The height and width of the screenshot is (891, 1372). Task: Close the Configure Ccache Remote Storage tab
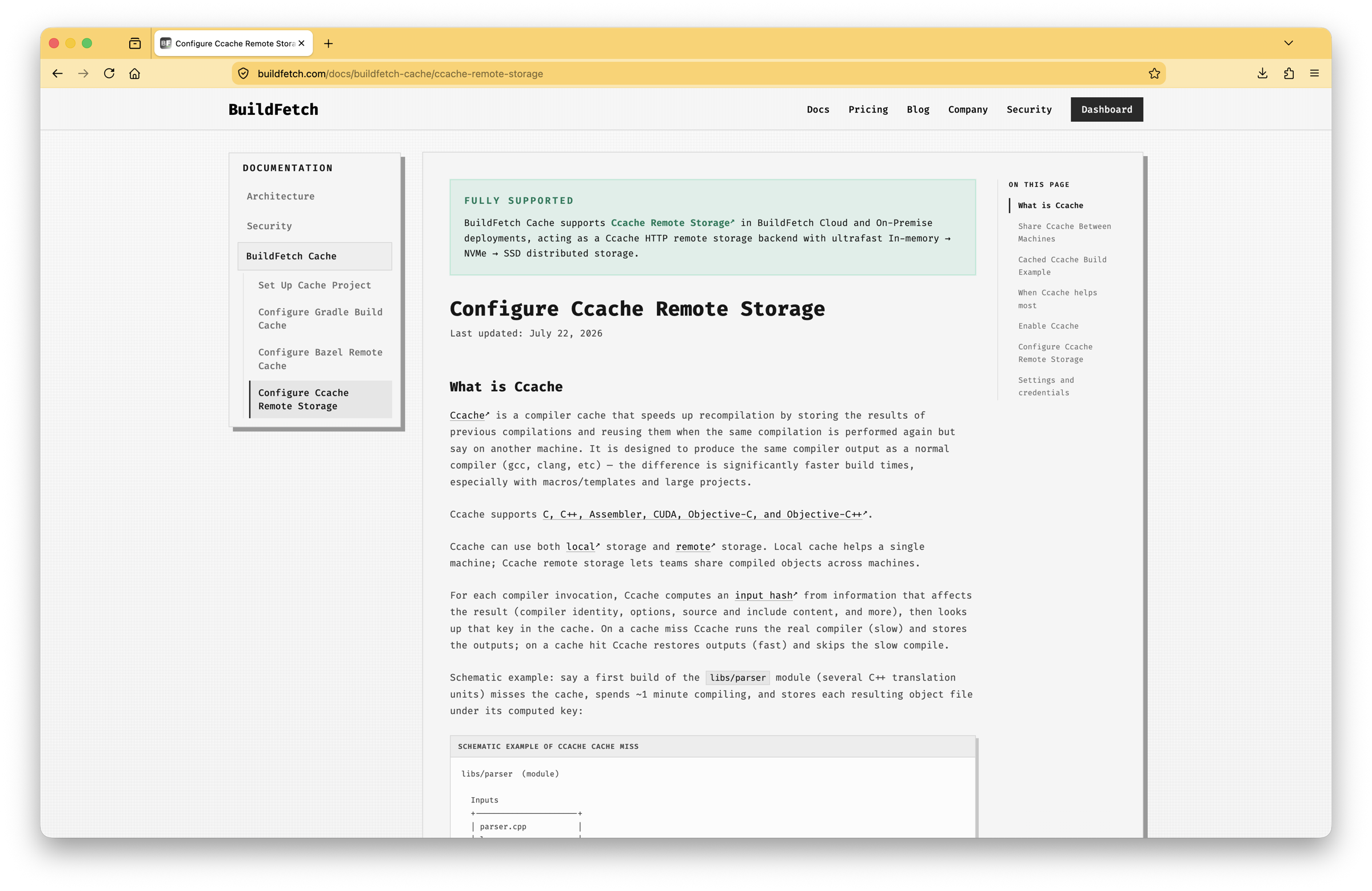[301, 43]
